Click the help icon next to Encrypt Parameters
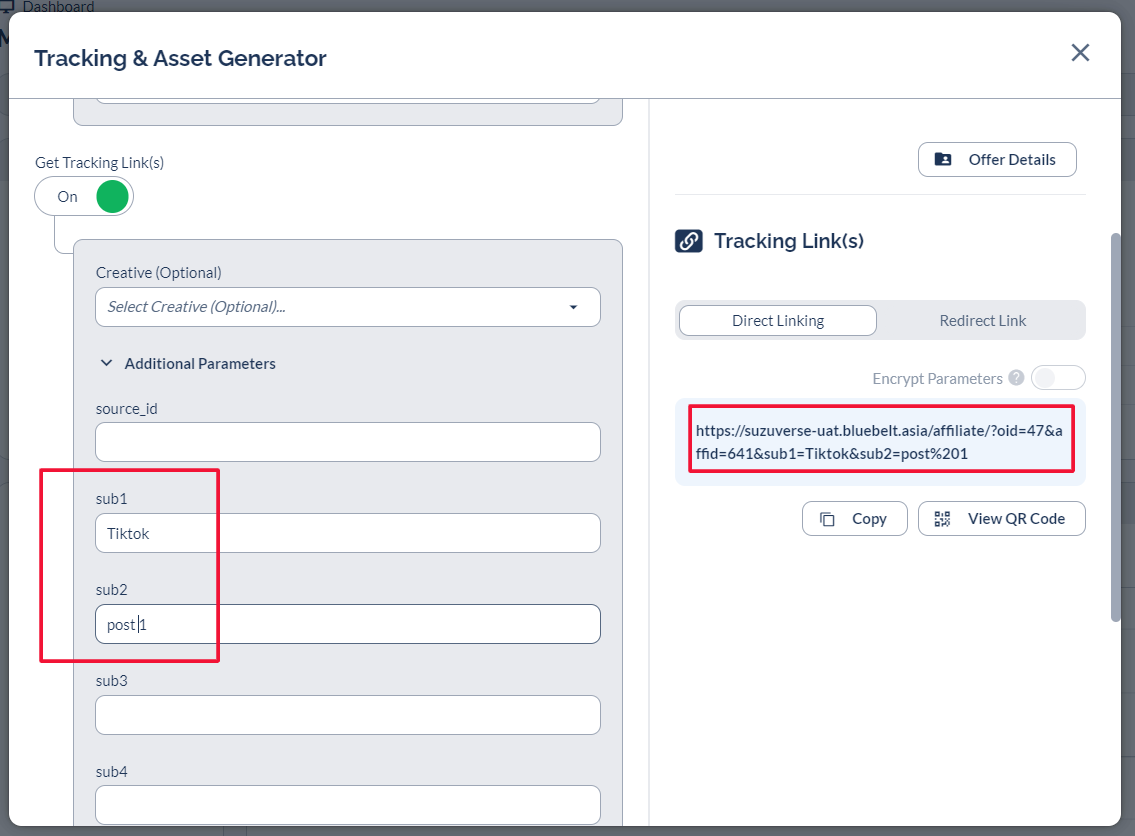 [1016, 378]
